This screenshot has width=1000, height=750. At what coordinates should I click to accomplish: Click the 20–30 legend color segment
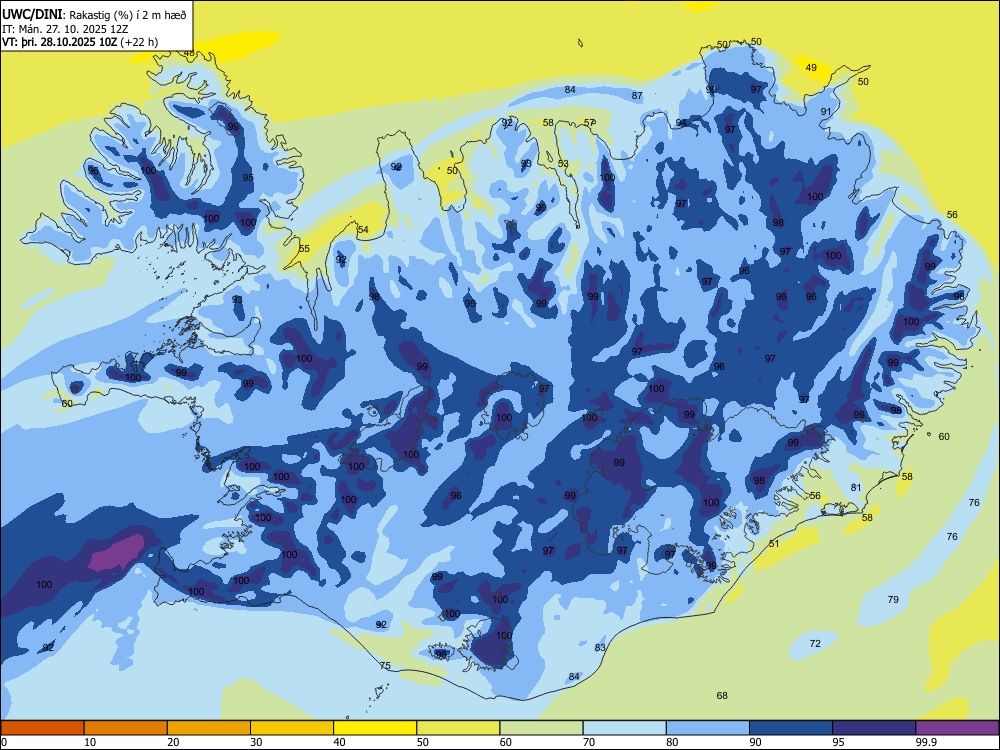coord(209,728)
